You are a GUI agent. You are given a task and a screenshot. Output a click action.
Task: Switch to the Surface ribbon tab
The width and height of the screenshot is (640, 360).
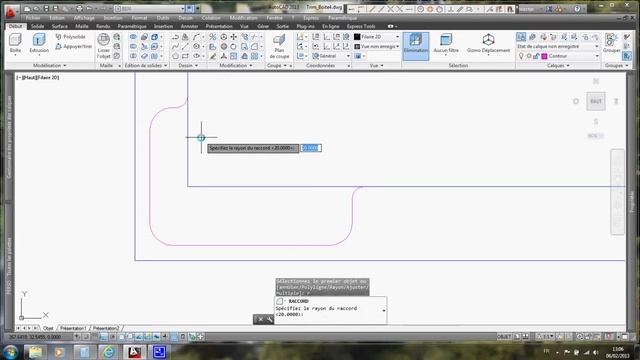pyautogui.click(x=60, y=26)
